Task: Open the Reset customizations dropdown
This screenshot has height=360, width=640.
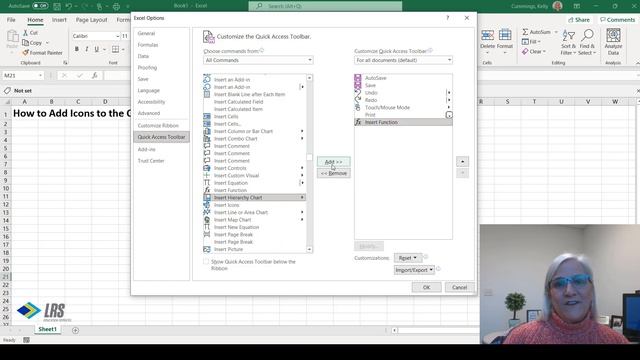Action: [x=407, y=258]
